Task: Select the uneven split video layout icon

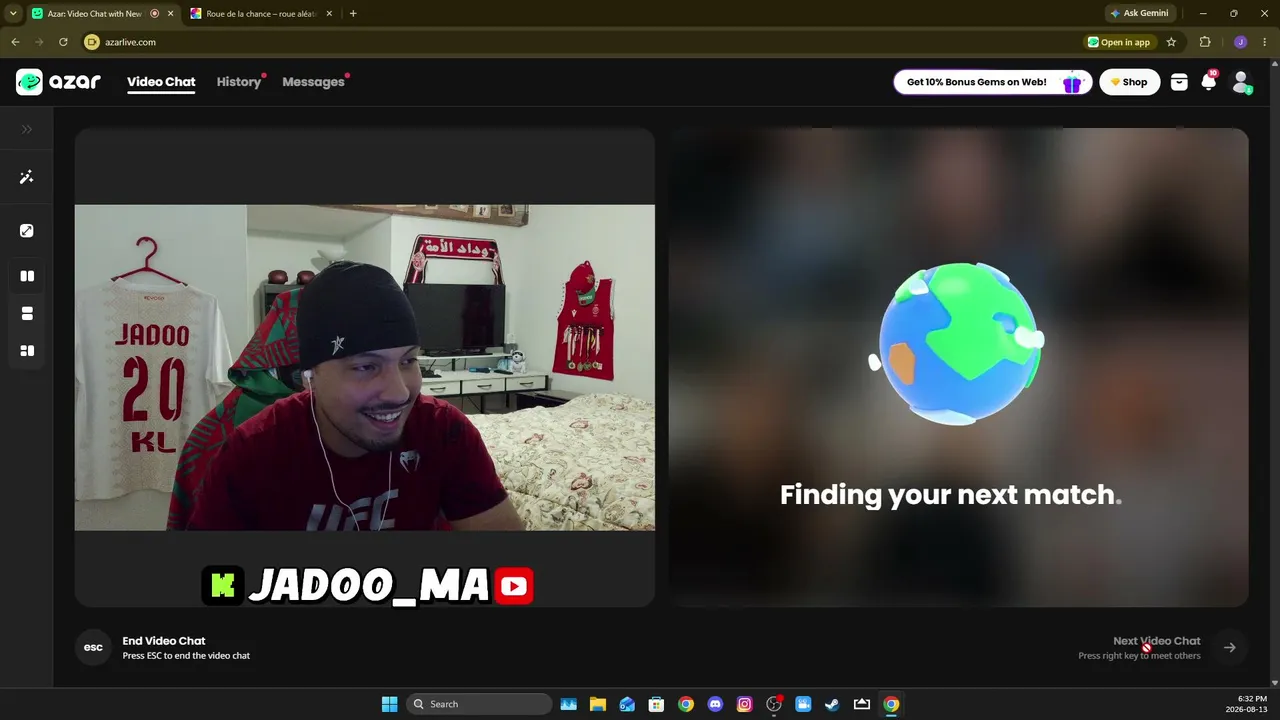Action: click(x=27, y=351)
